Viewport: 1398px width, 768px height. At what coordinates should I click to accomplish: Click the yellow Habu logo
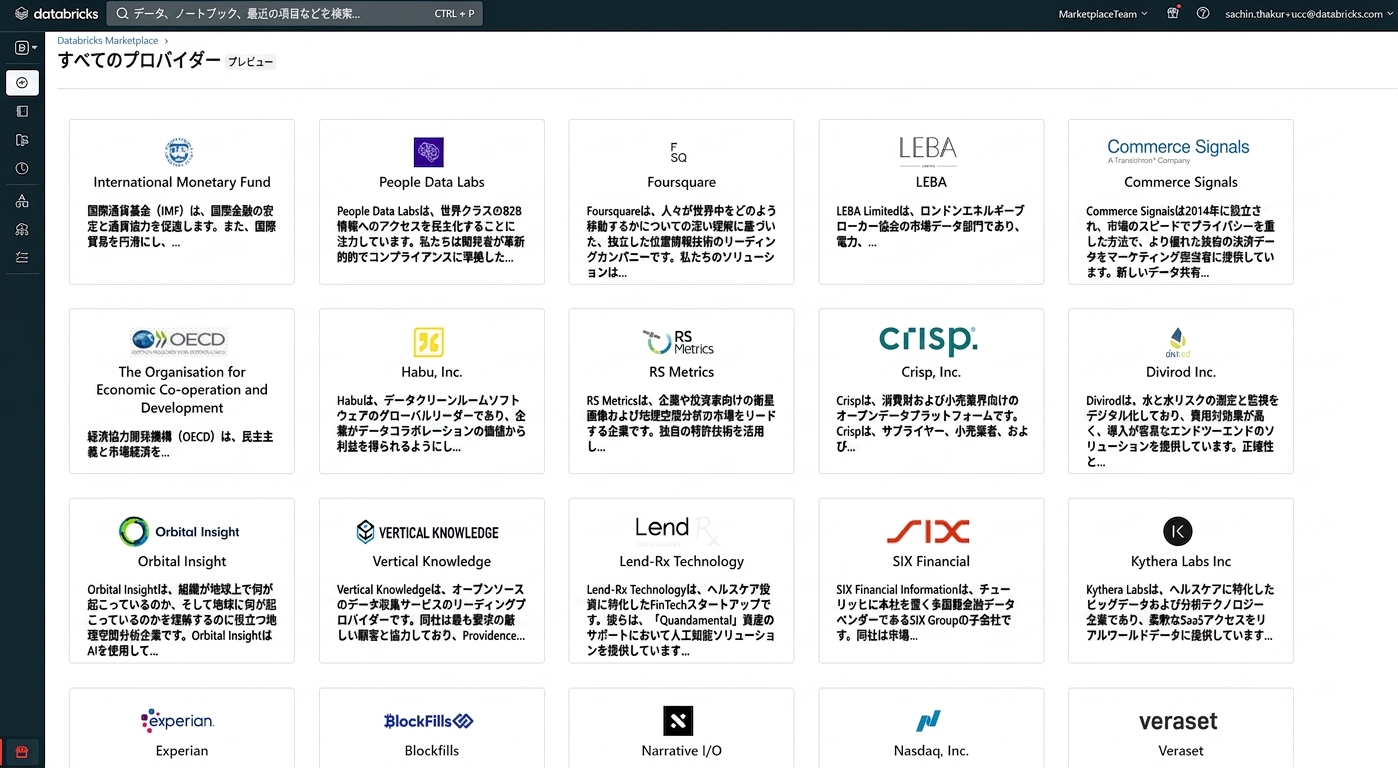(429, 342)
